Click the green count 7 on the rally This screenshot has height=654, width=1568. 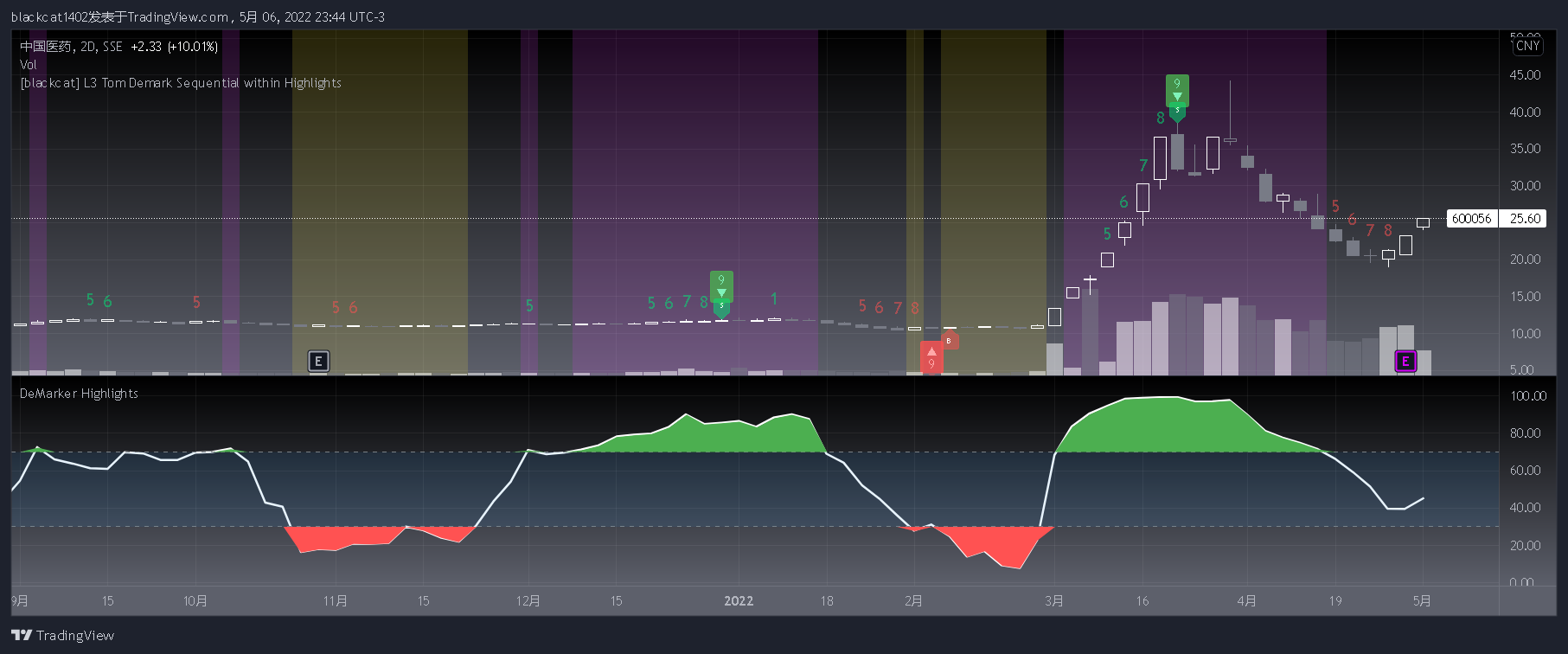click(1143, 165)
